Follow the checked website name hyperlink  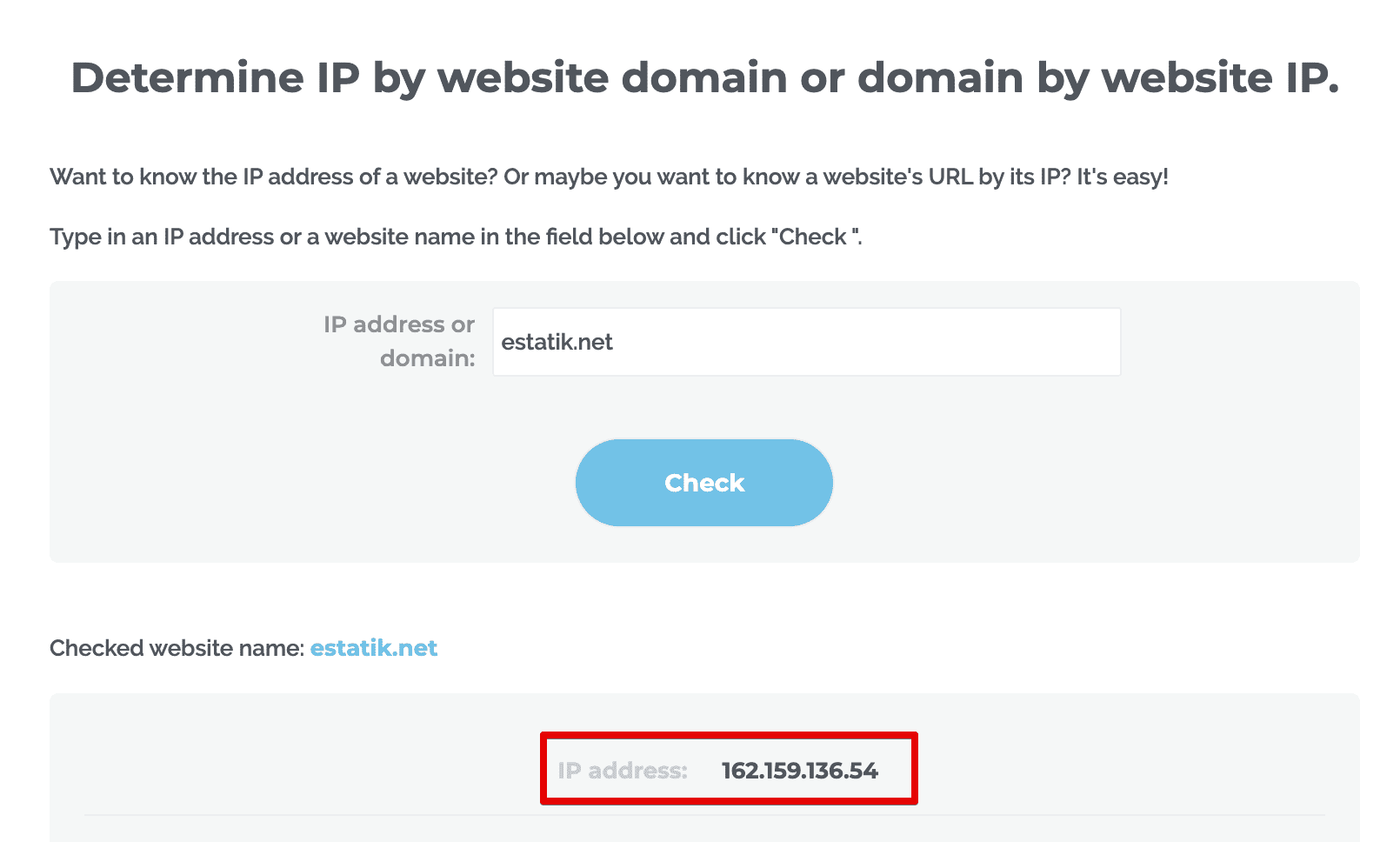pyautogui.click(x=374, y=648)
